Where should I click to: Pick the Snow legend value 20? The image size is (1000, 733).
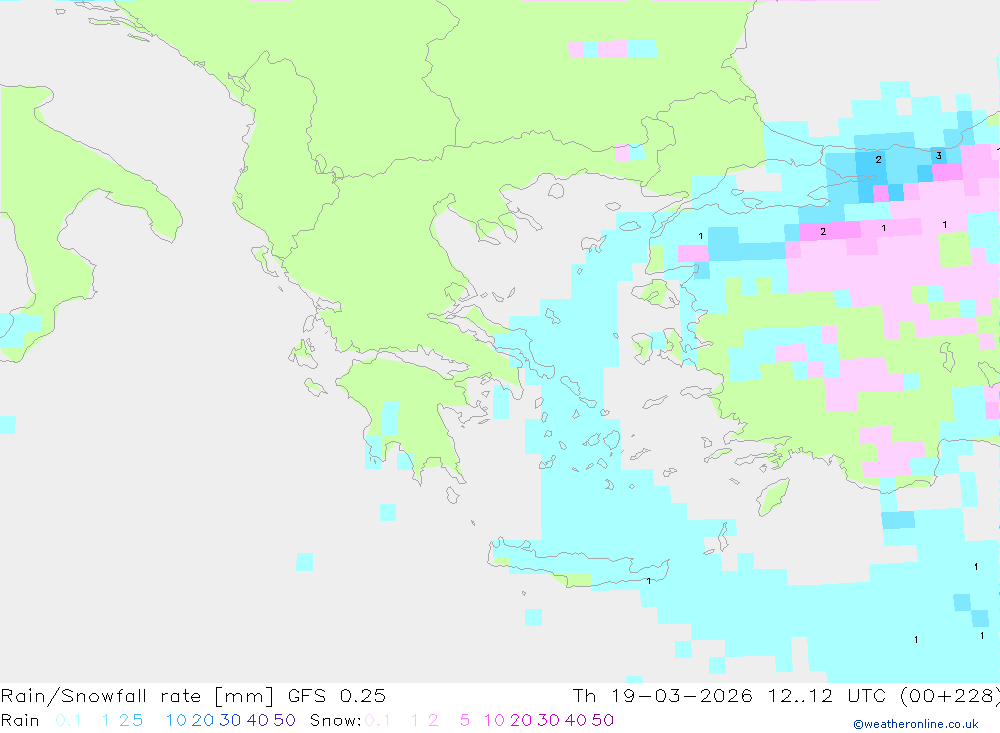(521, 720)
